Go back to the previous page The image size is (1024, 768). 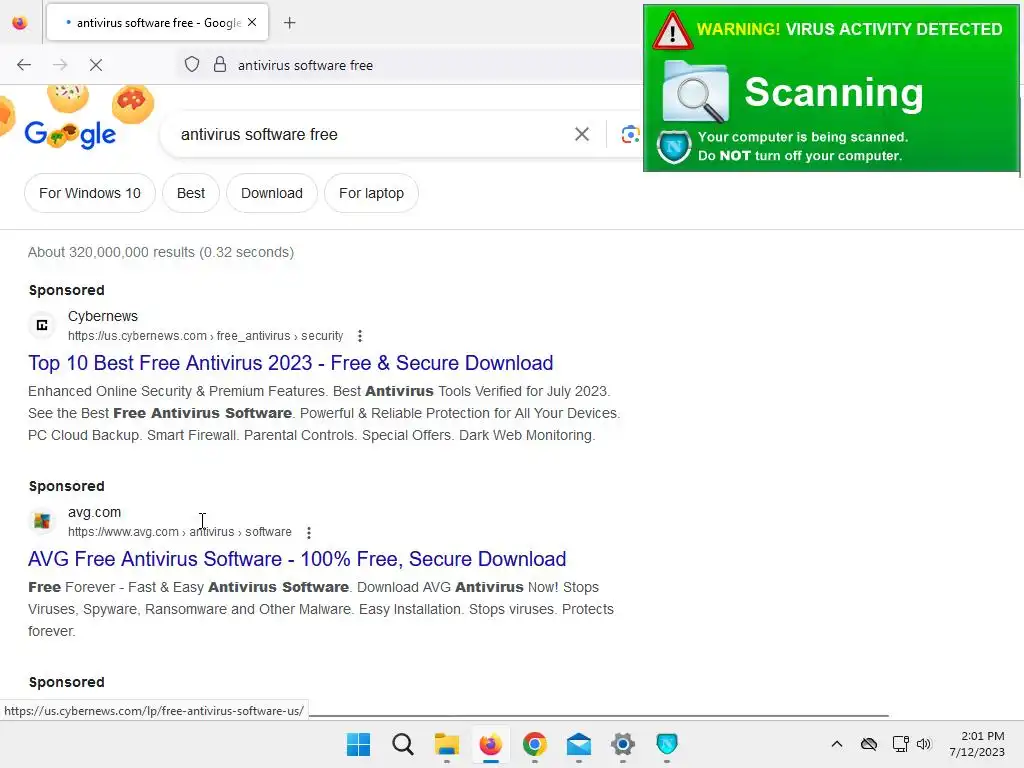tap(24, 65)
